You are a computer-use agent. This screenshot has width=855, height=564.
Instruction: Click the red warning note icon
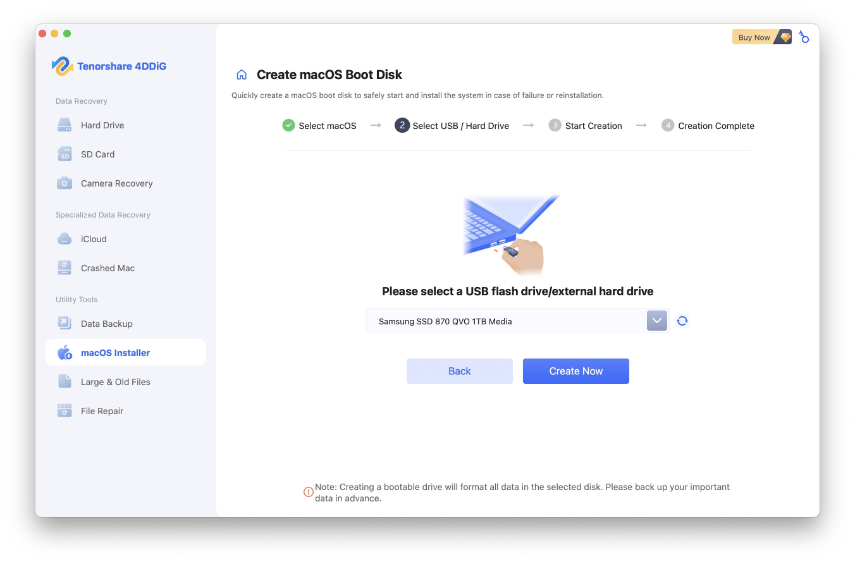tap(308, 492)
